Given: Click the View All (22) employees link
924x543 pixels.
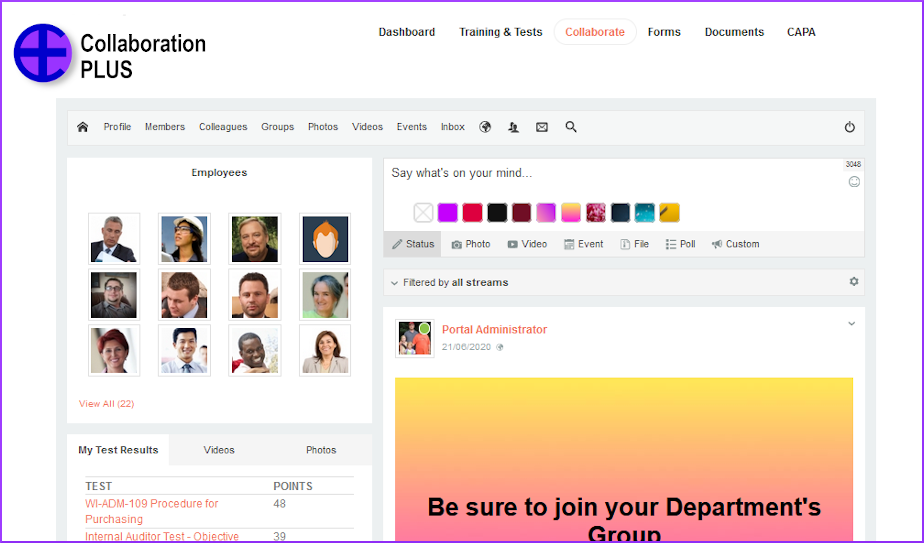Looking at the screenshot, I should [106, 404].
